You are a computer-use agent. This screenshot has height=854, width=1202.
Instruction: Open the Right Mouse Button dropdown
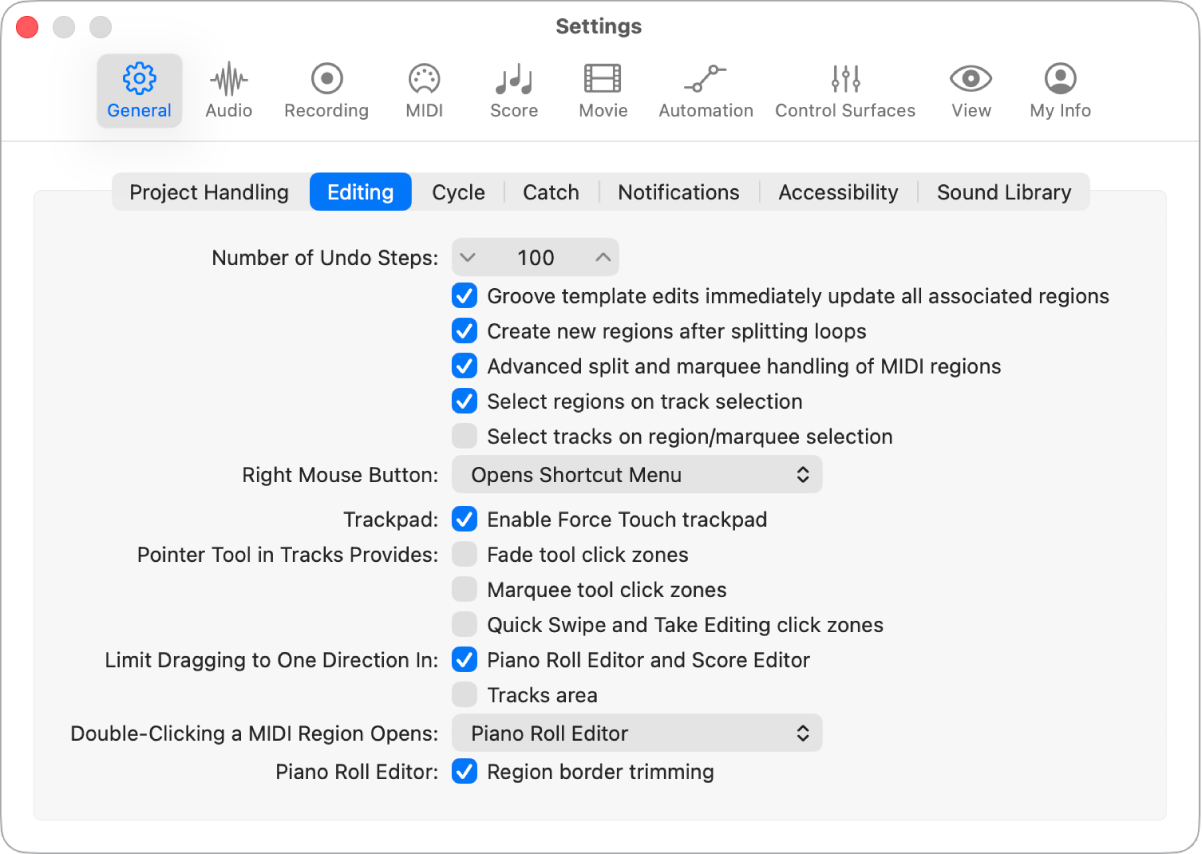[637, 474]
